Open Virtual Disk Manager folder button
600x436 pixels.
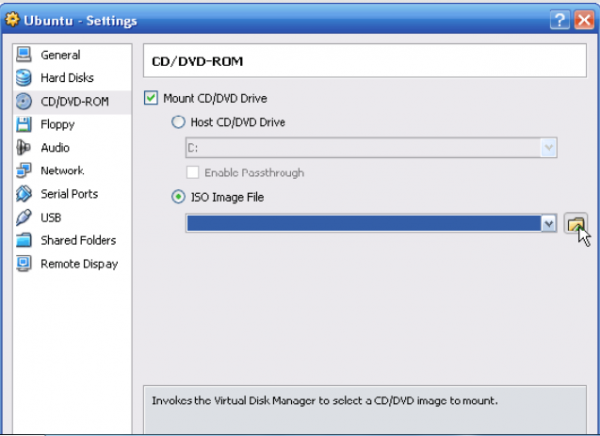pyautogui.click(x=575, y=224)
